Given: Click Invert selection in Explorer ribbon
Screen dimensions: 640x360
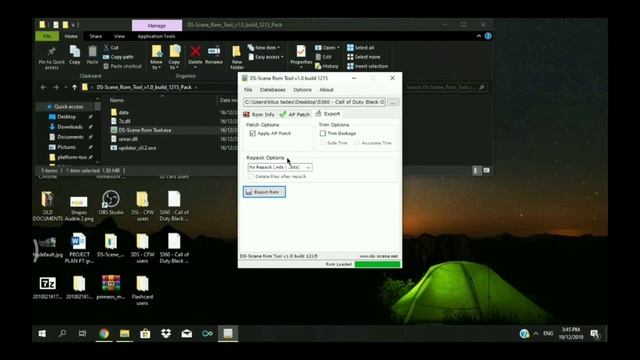Looking at the screenshot, I should [x=367, y=66].
